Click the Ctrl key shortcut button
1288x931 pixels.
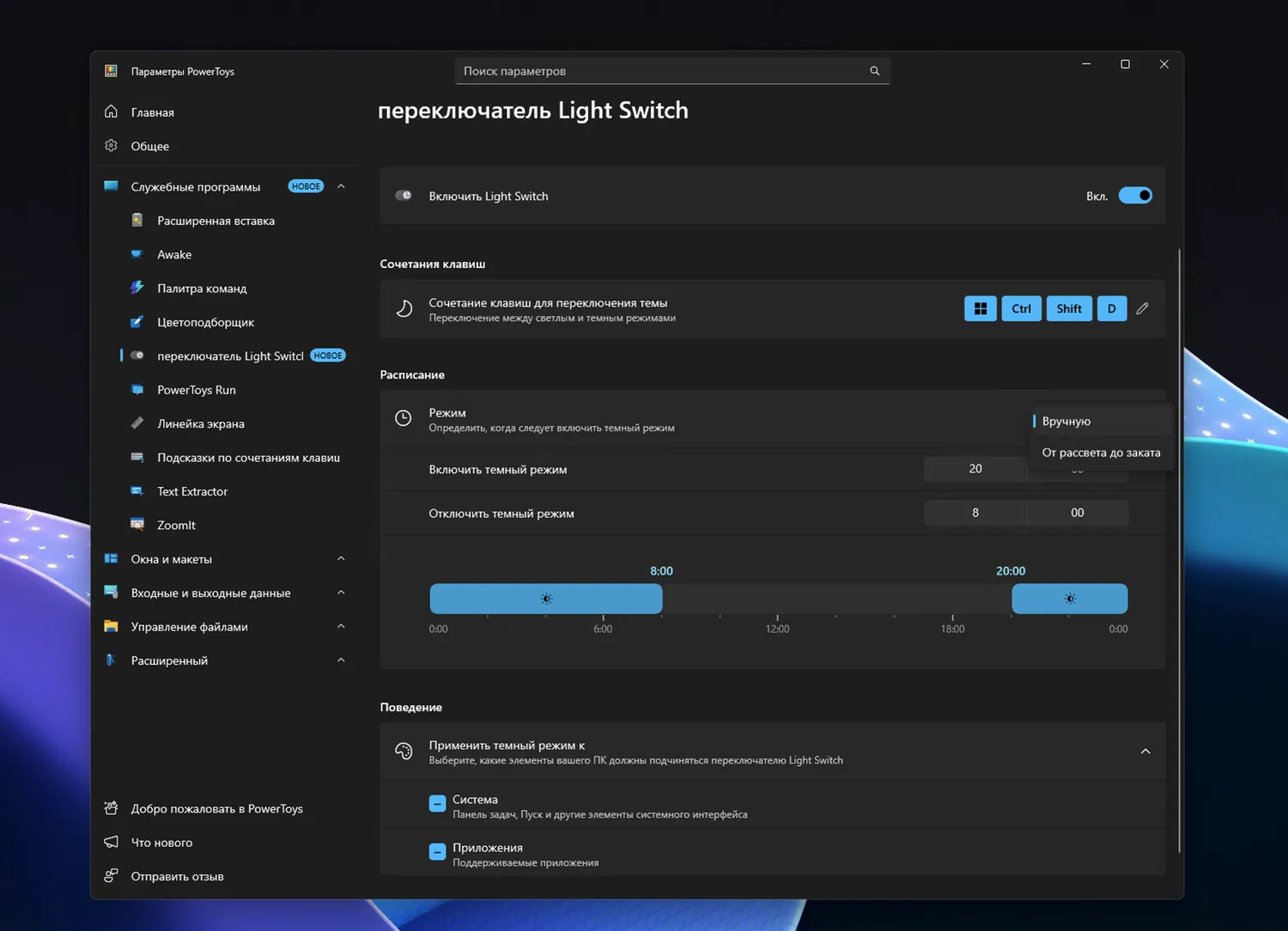tap(1021, 308)
